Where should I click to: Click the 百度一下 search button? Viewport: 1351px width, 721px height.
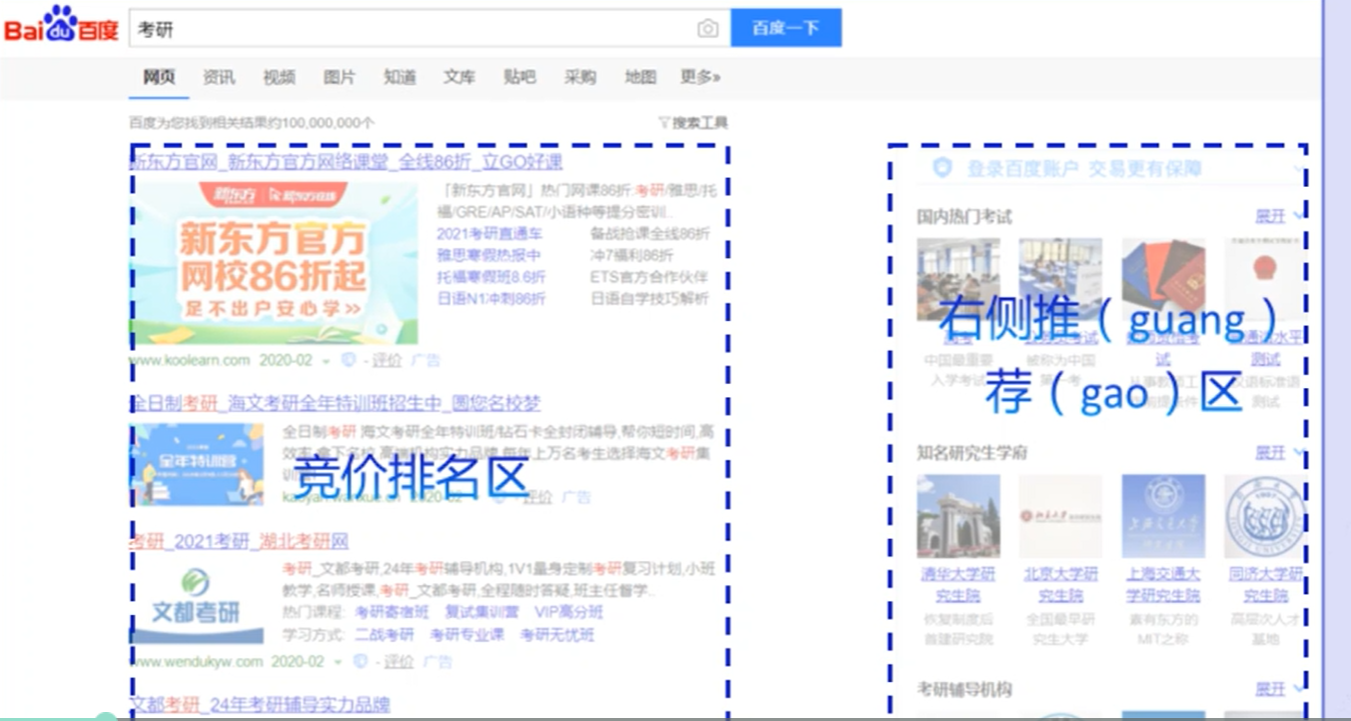(786, 28)
